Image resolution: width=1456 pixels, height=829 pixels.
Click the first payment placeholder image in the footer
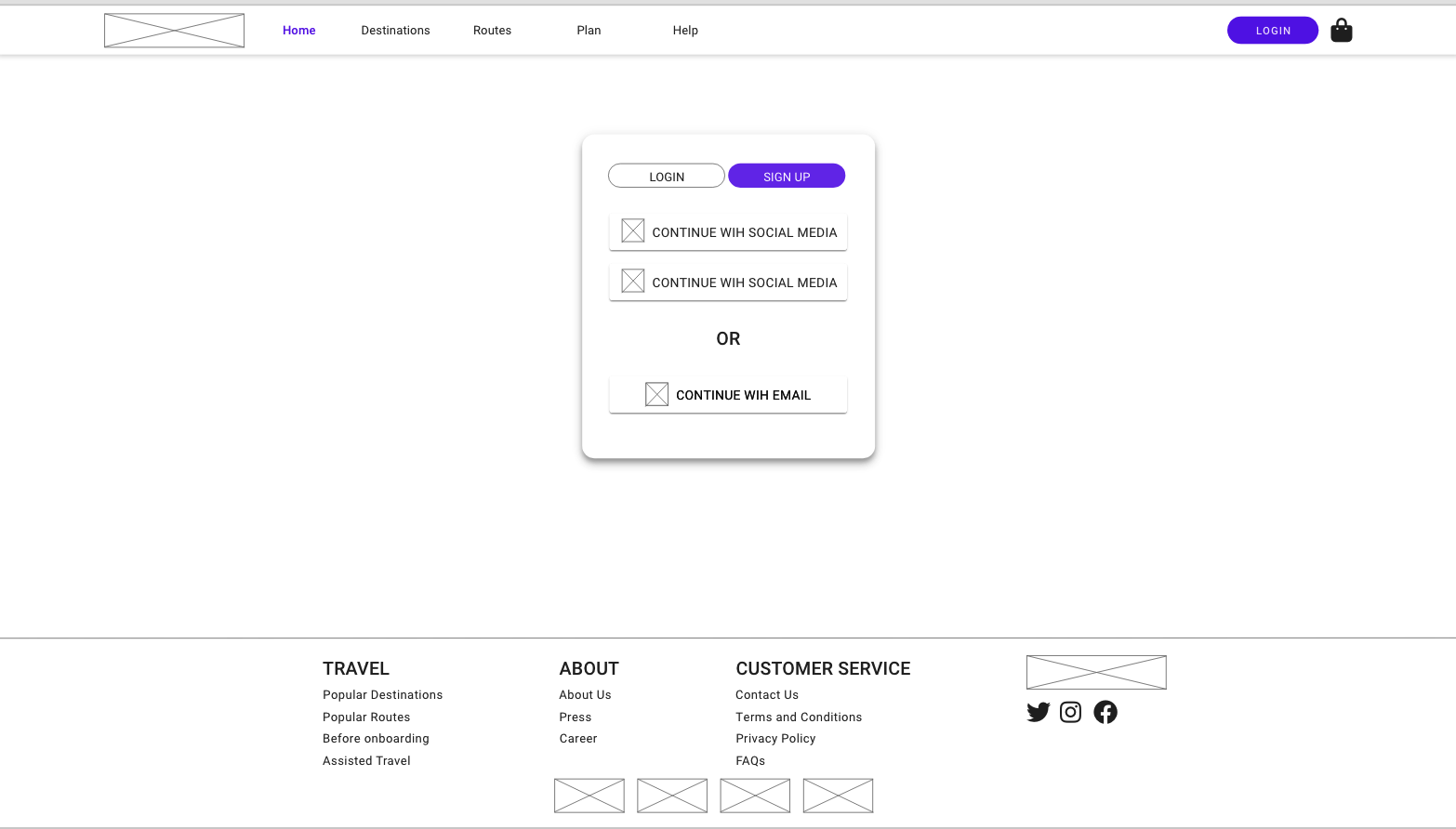tap(589, 795)
